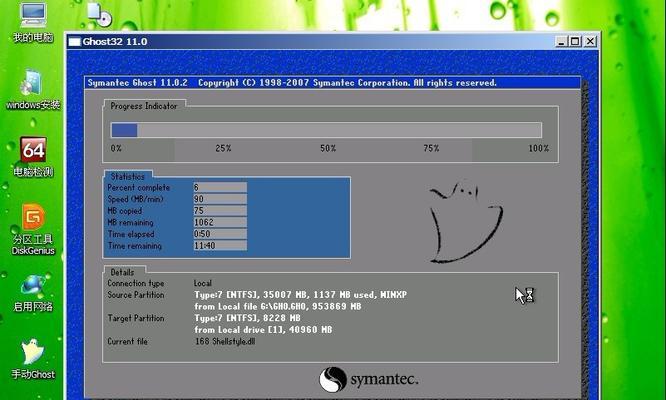Screen dimensions: 666x400
Task: Click the Current file Shellstyle.dll text
Action: click(x=225, y=341)
